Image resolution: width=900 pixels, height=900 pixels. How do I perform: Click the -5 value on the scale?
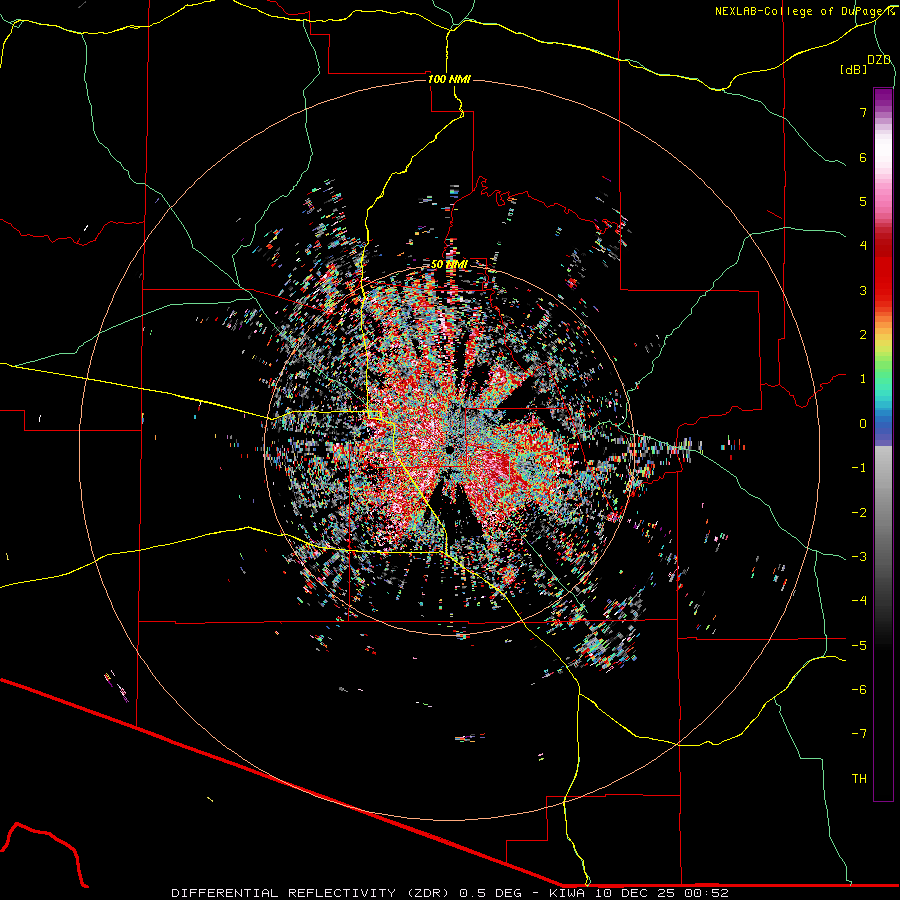pyautogui.click(x=859, y=645)
